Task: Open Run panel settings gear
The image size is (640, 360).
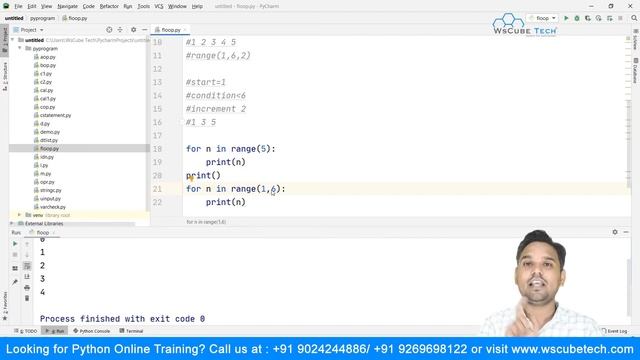Action: 615,232
